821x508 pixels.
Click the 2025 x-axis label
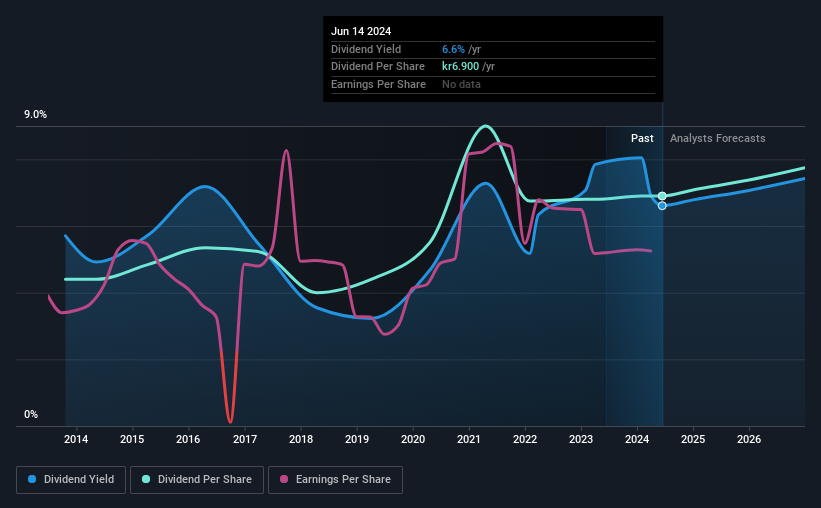coord(693,439)
